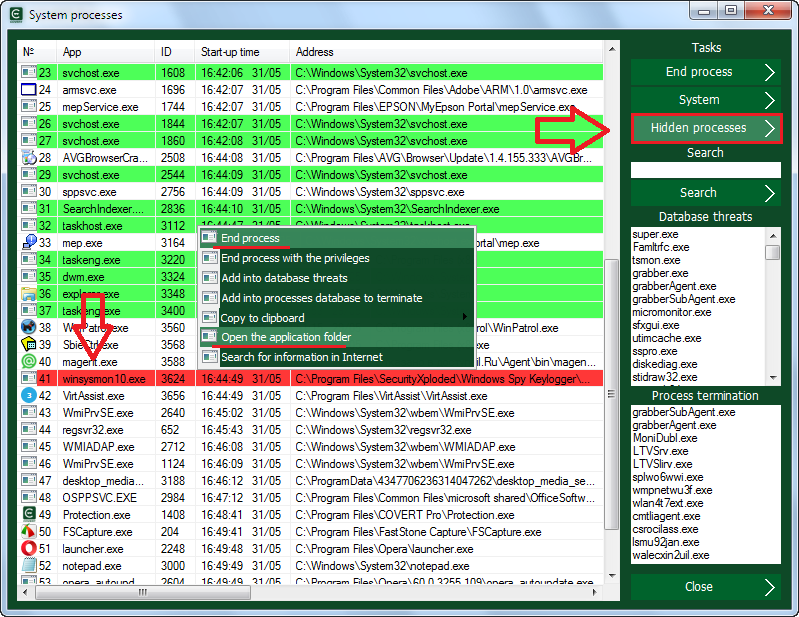Viewport: 799px width, 617px height.
Task: Click the WinPatrol.exe icon in row 38
Action: pyautogui.click(x=29, y=327)
